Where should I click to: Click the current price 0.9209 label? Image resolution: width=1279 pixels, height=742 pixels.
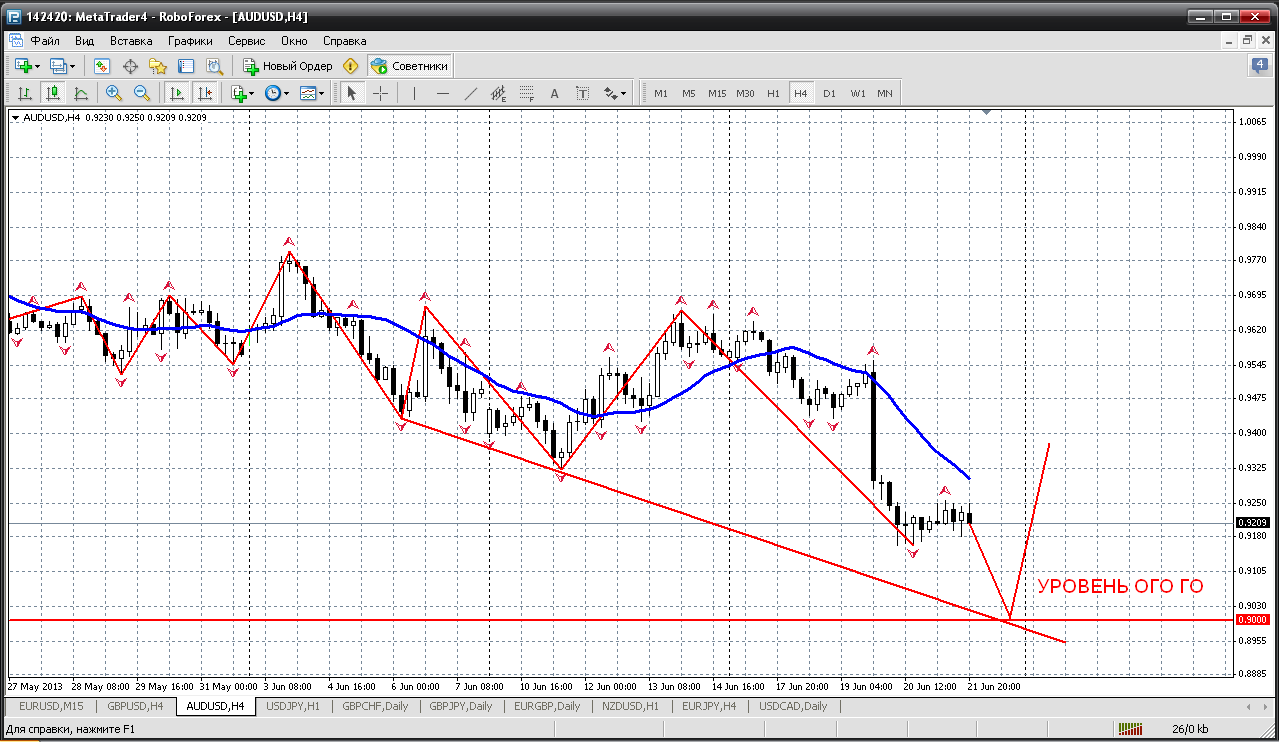(1252, 523)
